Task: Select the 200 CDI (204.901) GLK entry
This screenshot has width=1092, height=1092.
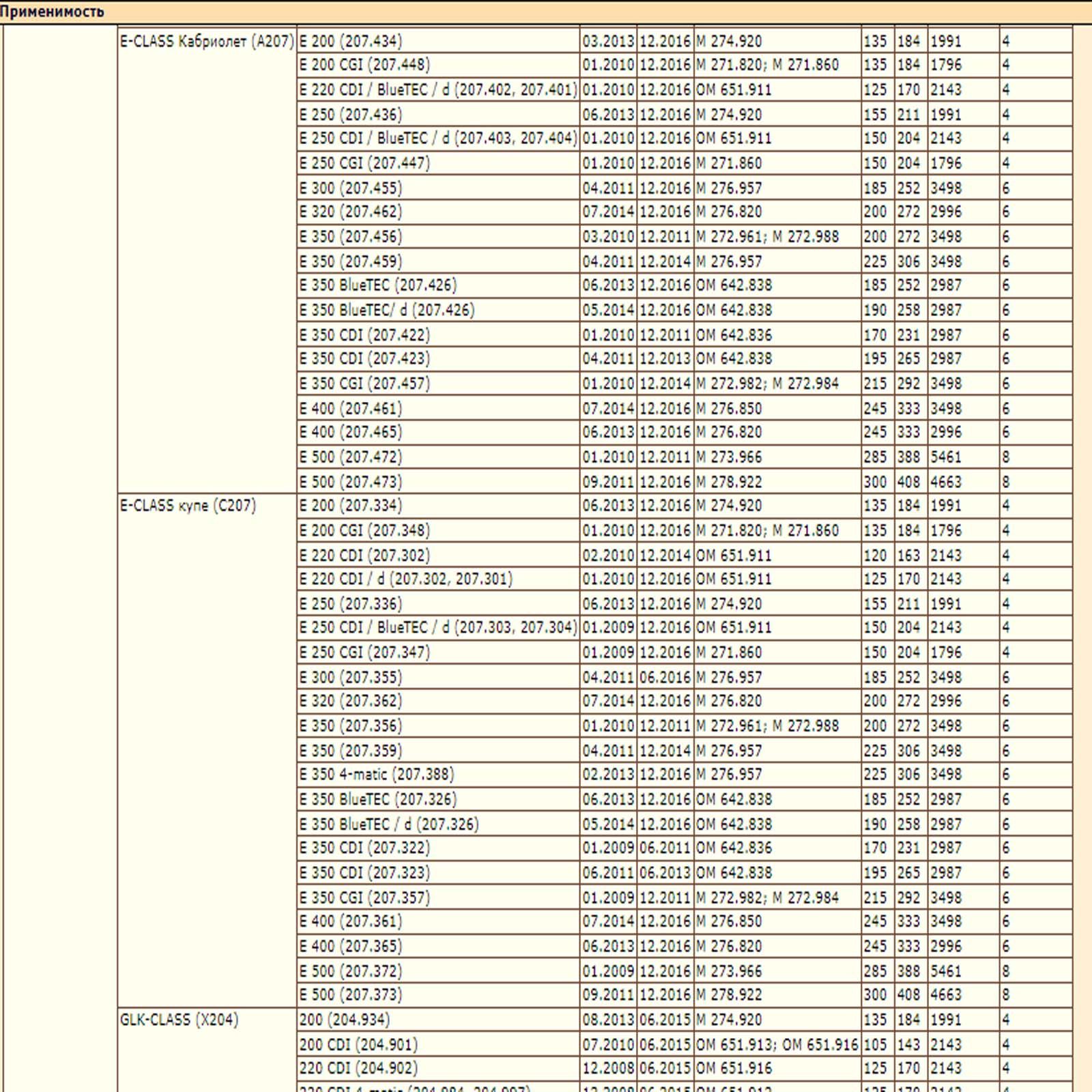Action: (358, 1044)
